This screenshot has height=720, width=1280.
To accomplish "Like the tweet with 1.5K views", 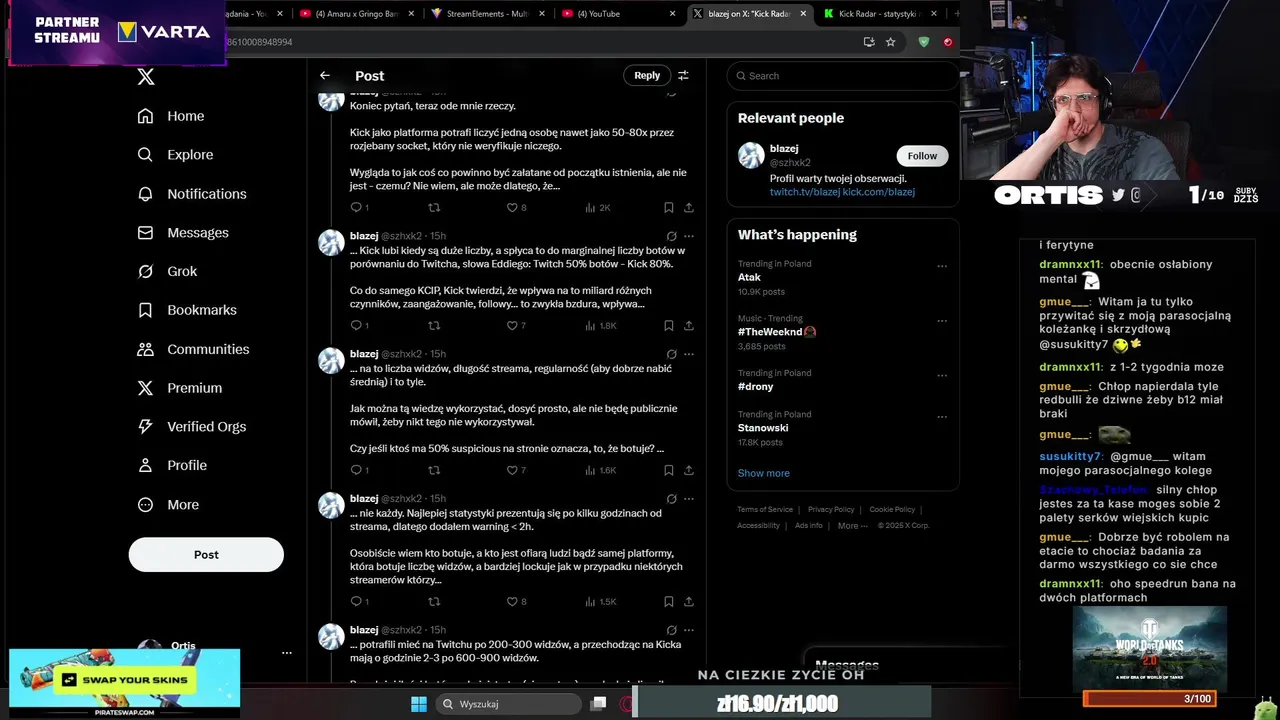I will click(512, 602).
